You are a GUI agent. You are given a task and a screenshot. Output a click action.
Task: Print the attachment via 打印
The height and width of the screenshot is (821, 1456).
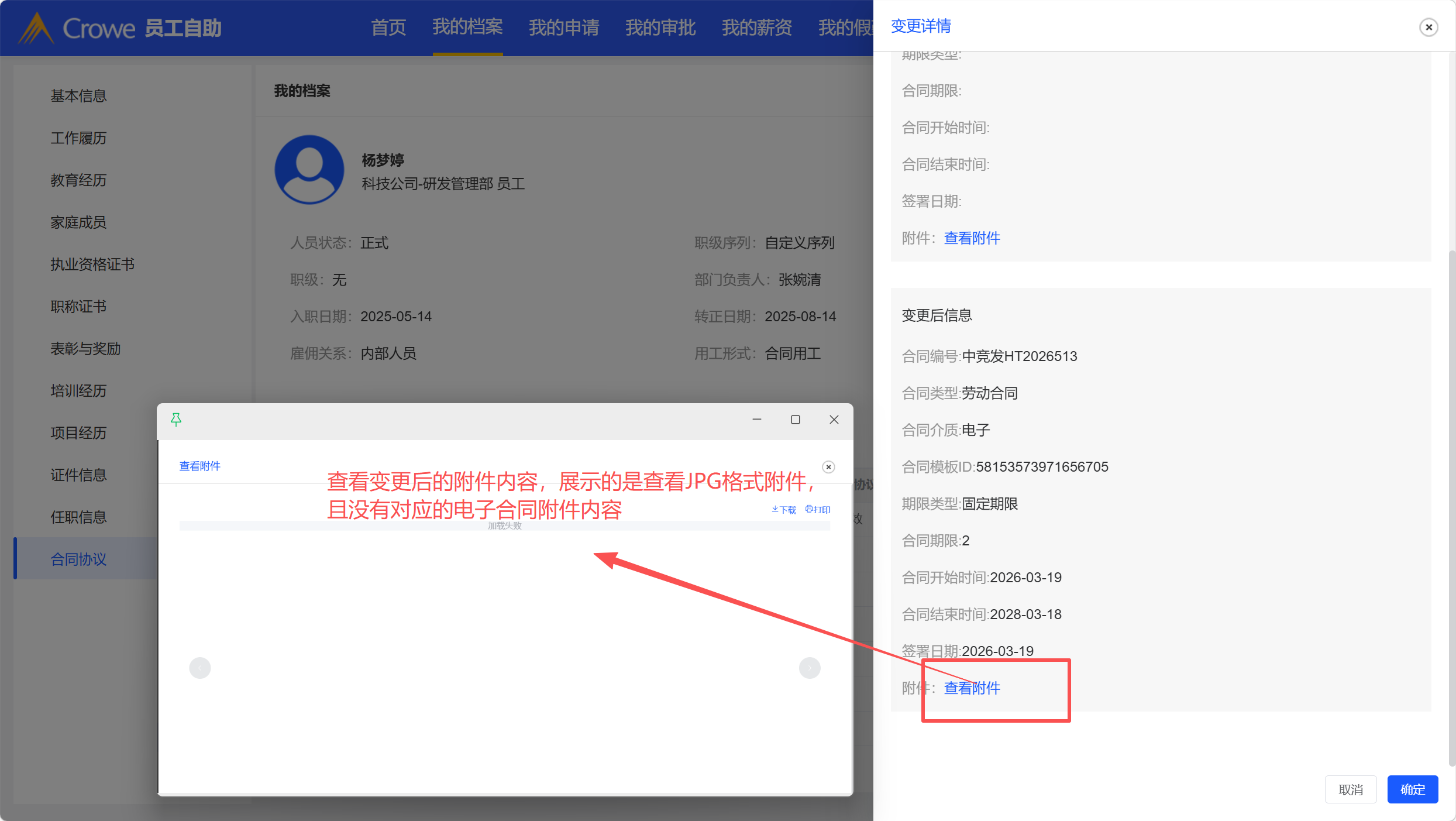pyautogui.click(x=818, y=510)
